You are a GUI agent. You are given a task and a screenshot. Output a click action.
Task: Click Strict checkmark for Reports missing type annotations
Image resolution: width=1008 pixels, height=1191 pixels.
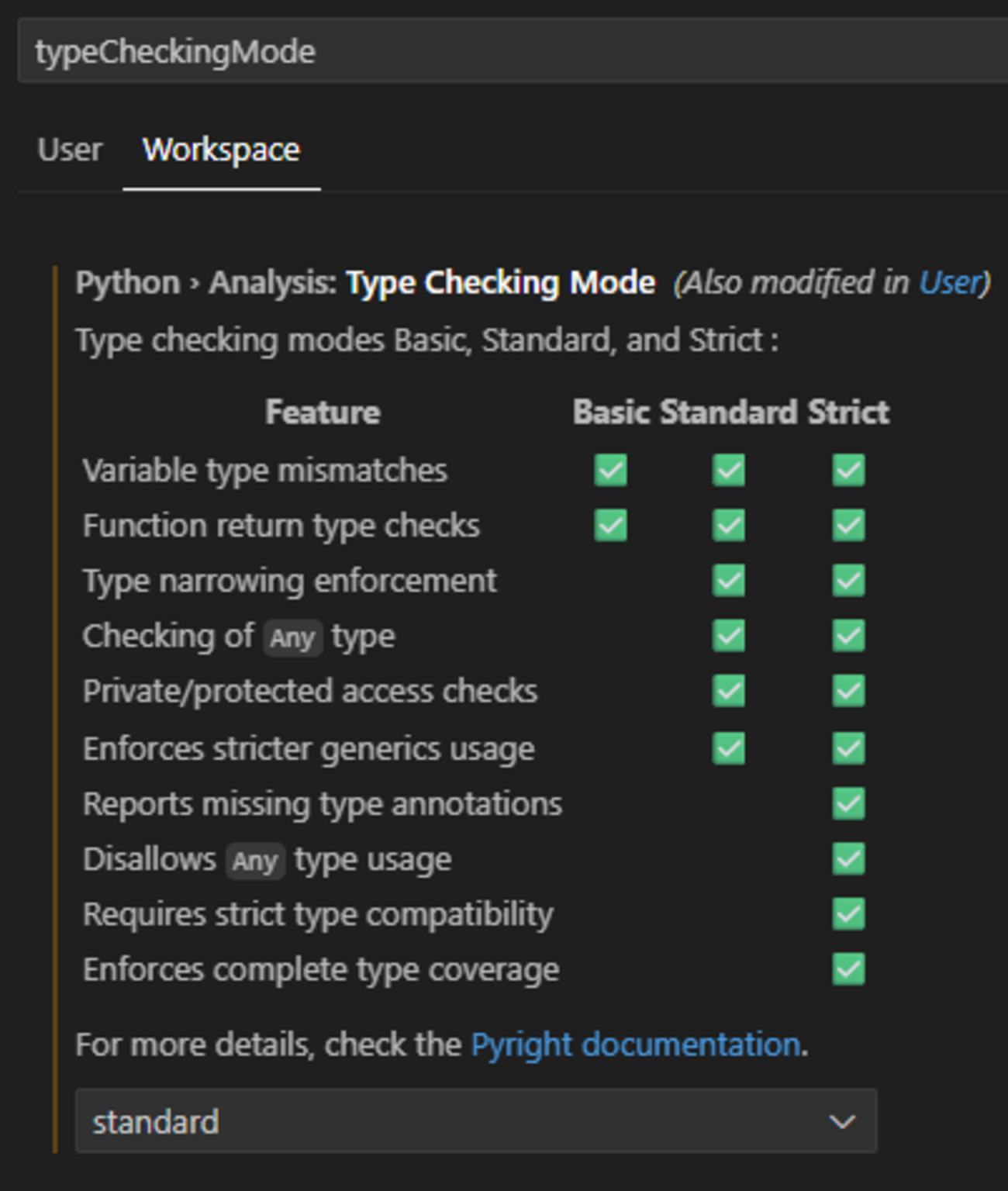[848, 803]
